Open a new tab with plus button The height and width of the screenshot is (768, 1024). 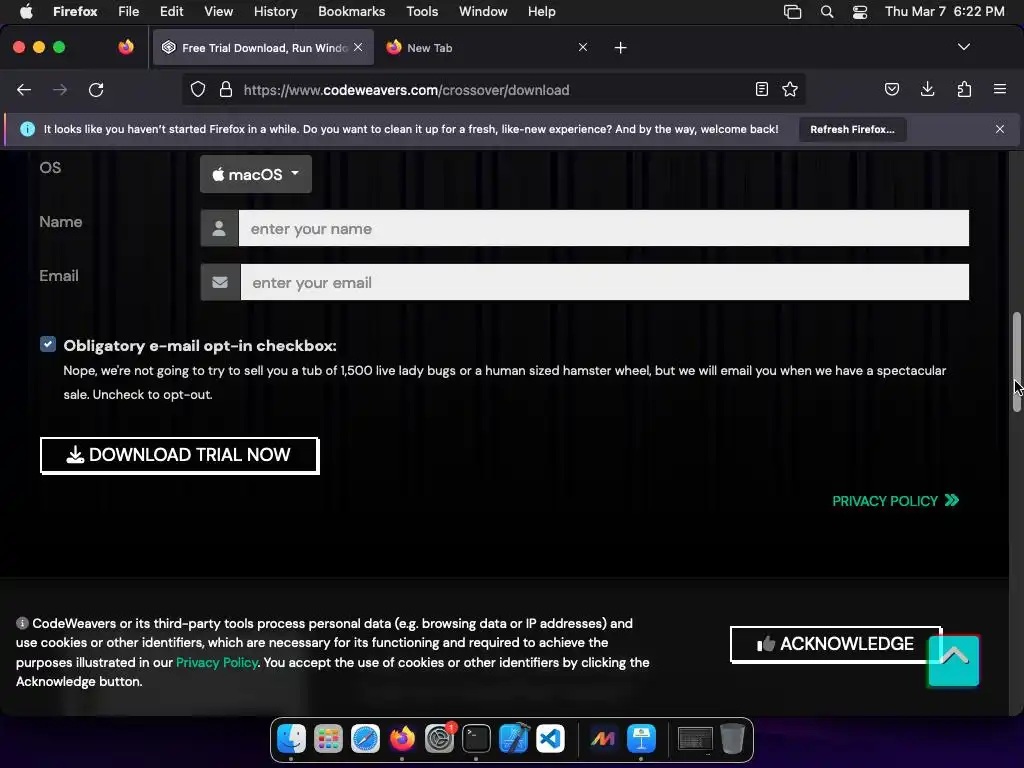620,48
